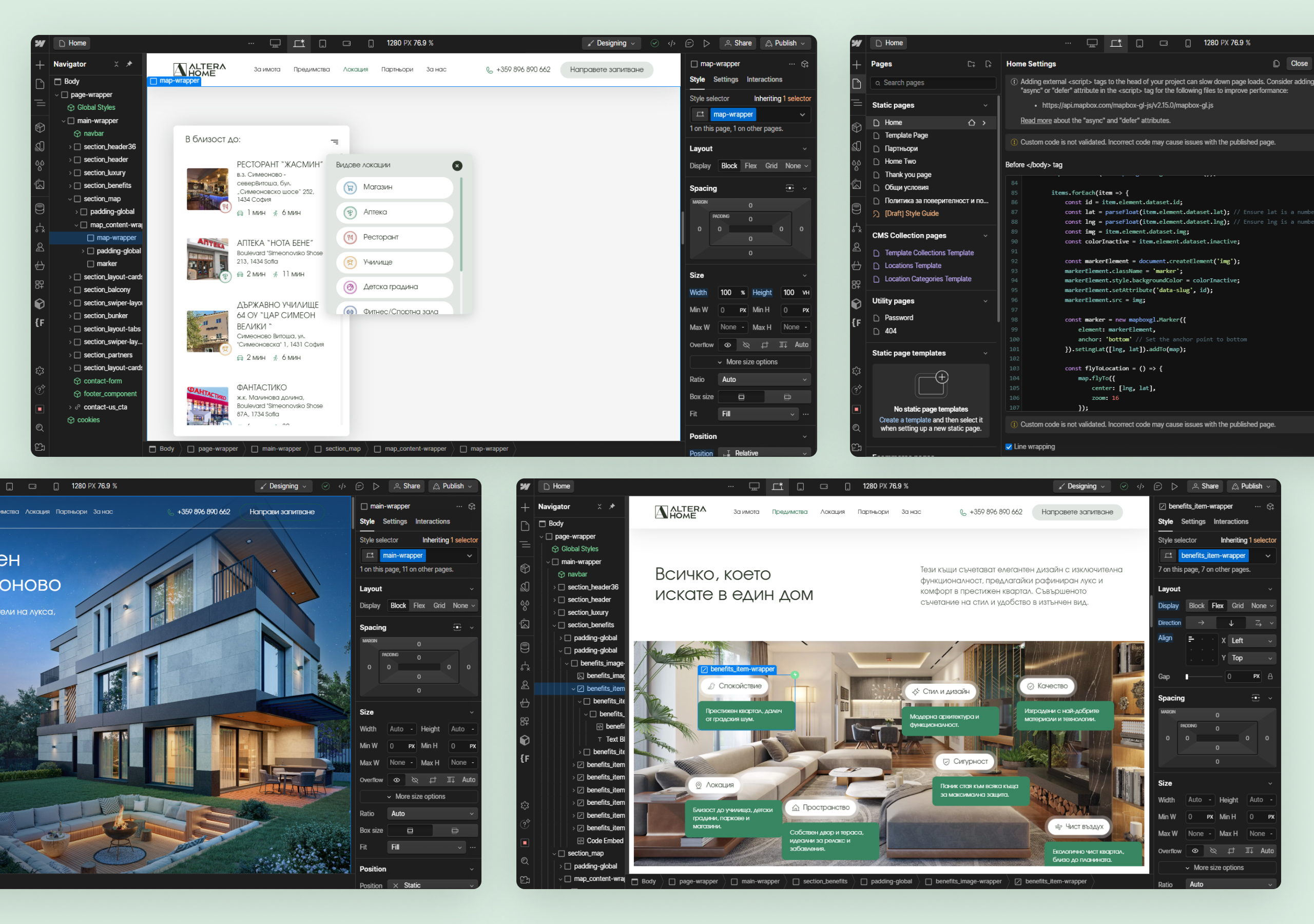Choose Grid display in top-left window
Screen dimensions: 1314x924
pyautogui.click(x=771, y=166)
